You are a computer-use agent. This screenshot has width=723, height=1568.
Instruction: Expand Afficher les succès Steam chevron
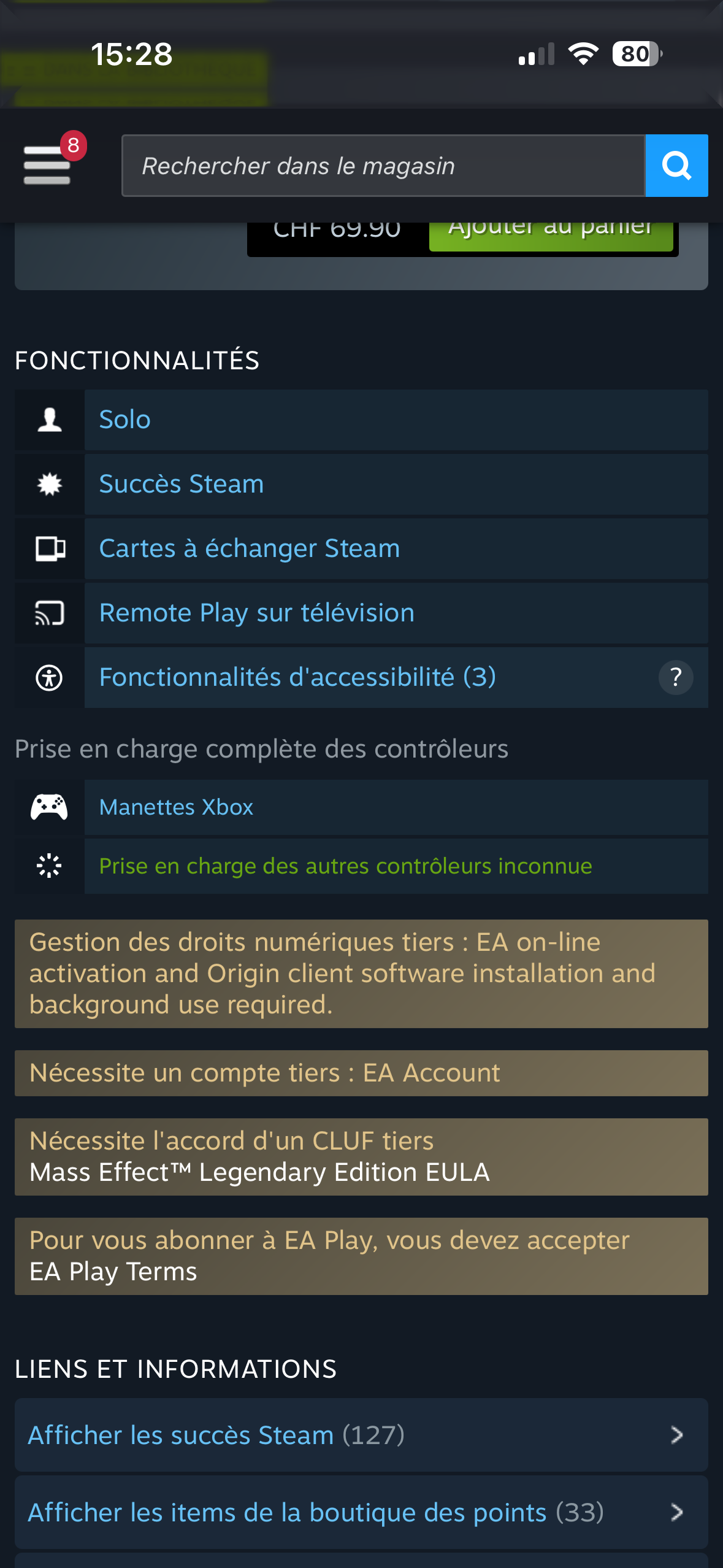pos(676,1435)
